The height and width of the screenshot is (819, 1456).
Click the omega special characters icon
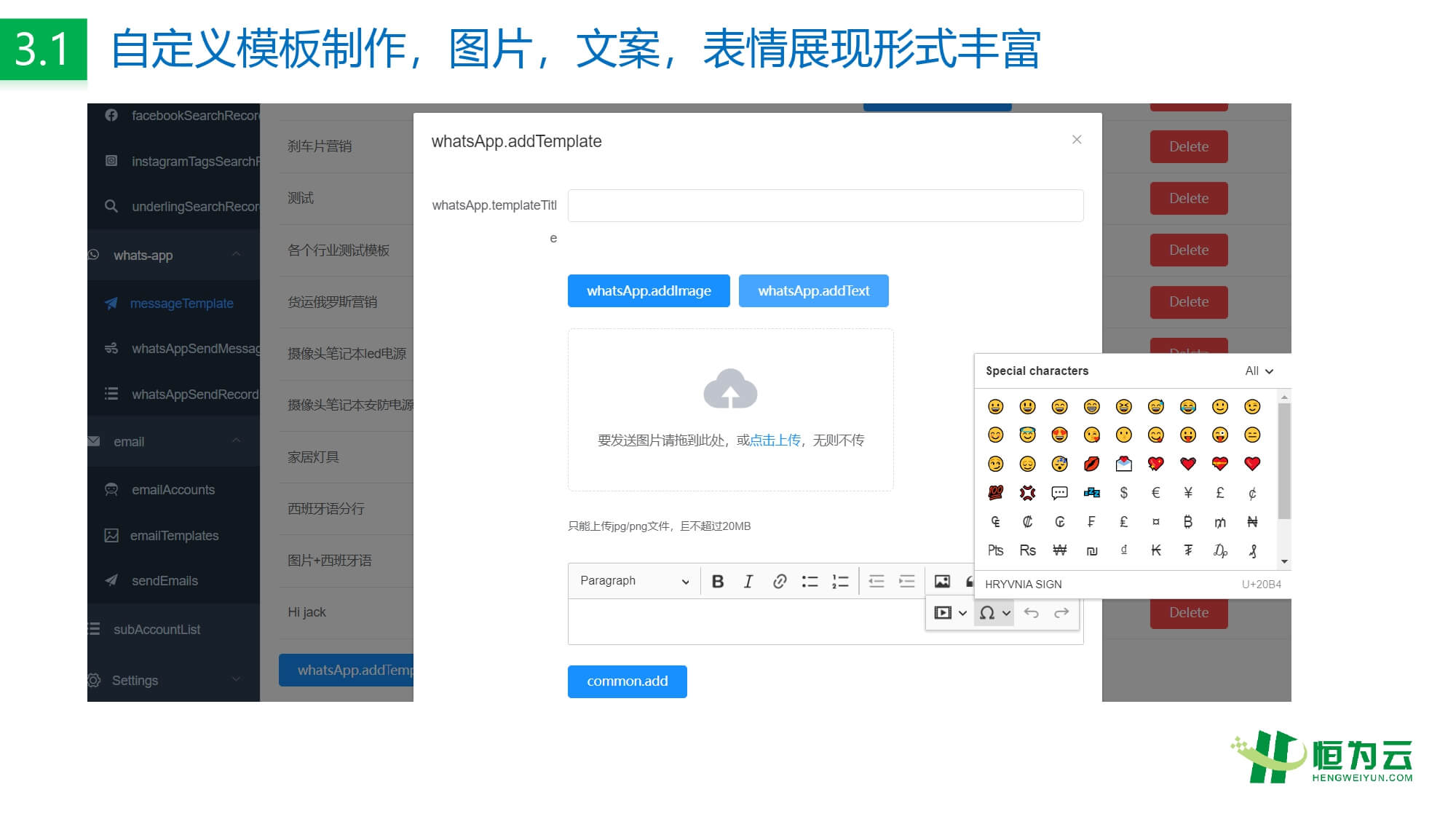(987, 613)
